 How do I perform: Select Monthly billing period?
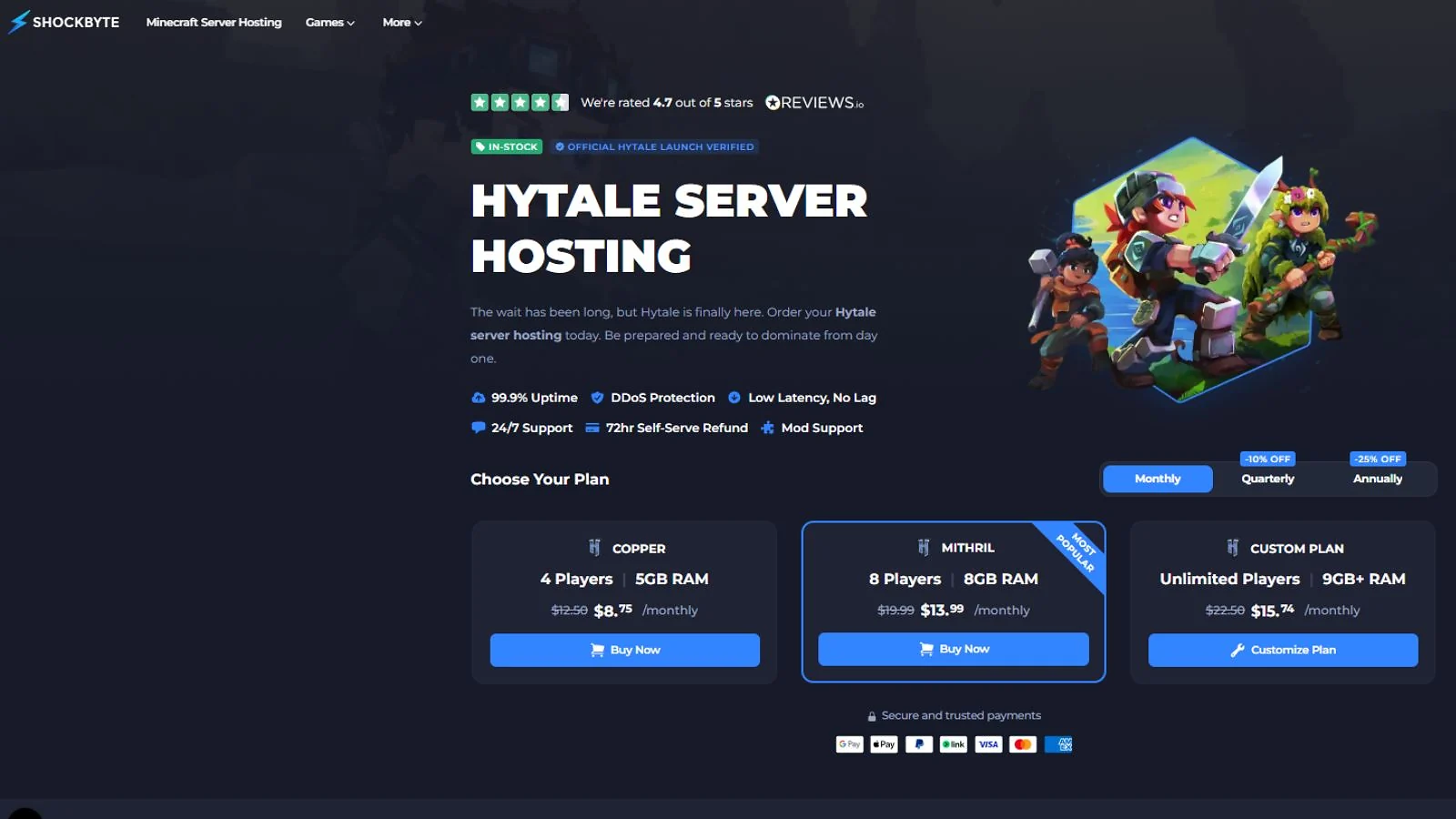pyautogui.click(x=1158, y=479)
